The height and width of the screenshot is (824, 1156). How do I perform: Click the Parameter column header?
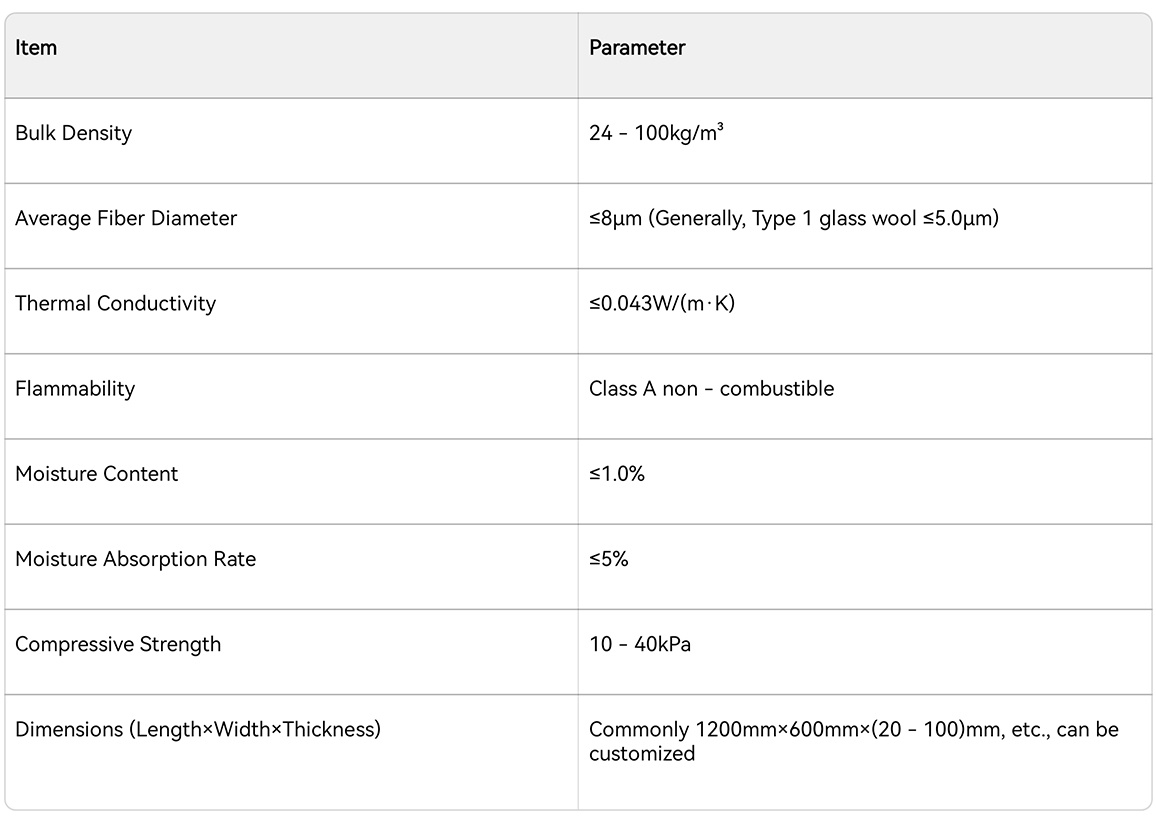click(x=637, y=48)
